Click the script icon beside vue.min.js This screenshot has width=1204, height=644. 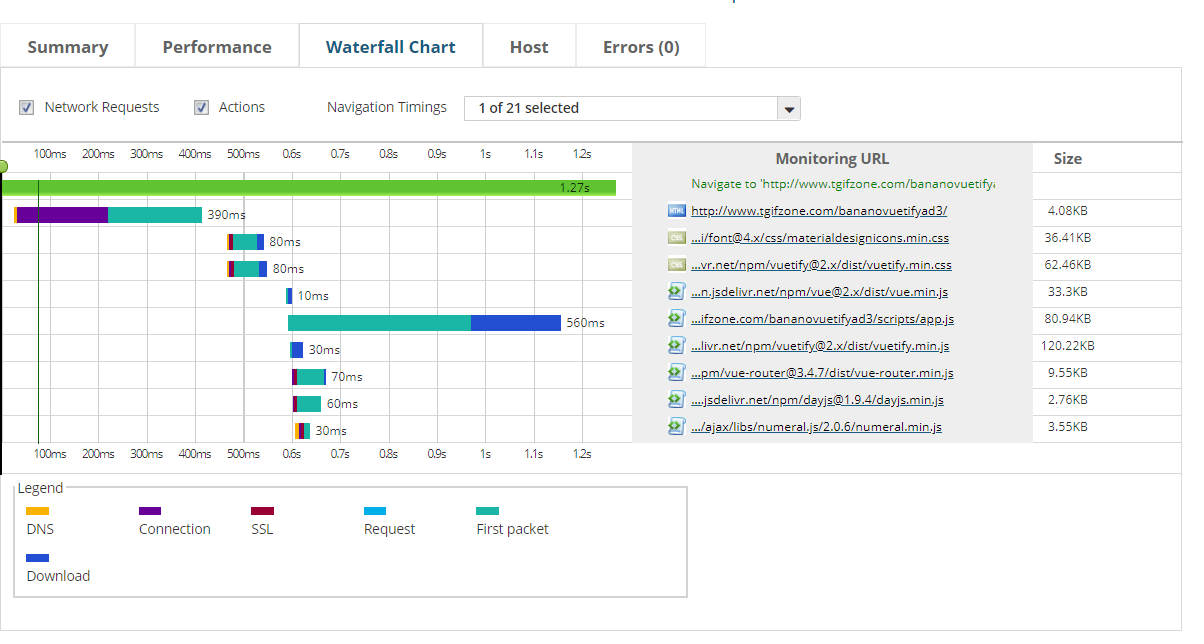677,292
